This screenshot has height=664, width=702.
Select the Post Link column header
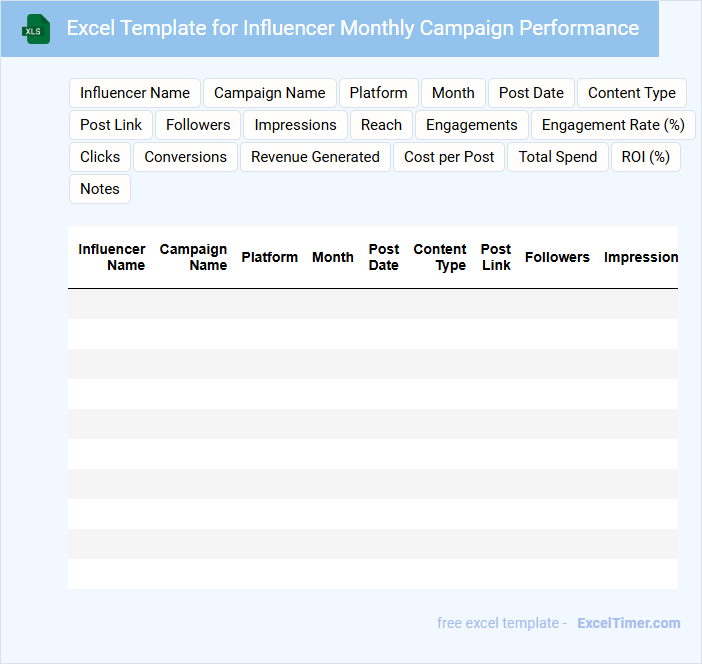click(496, 257)
